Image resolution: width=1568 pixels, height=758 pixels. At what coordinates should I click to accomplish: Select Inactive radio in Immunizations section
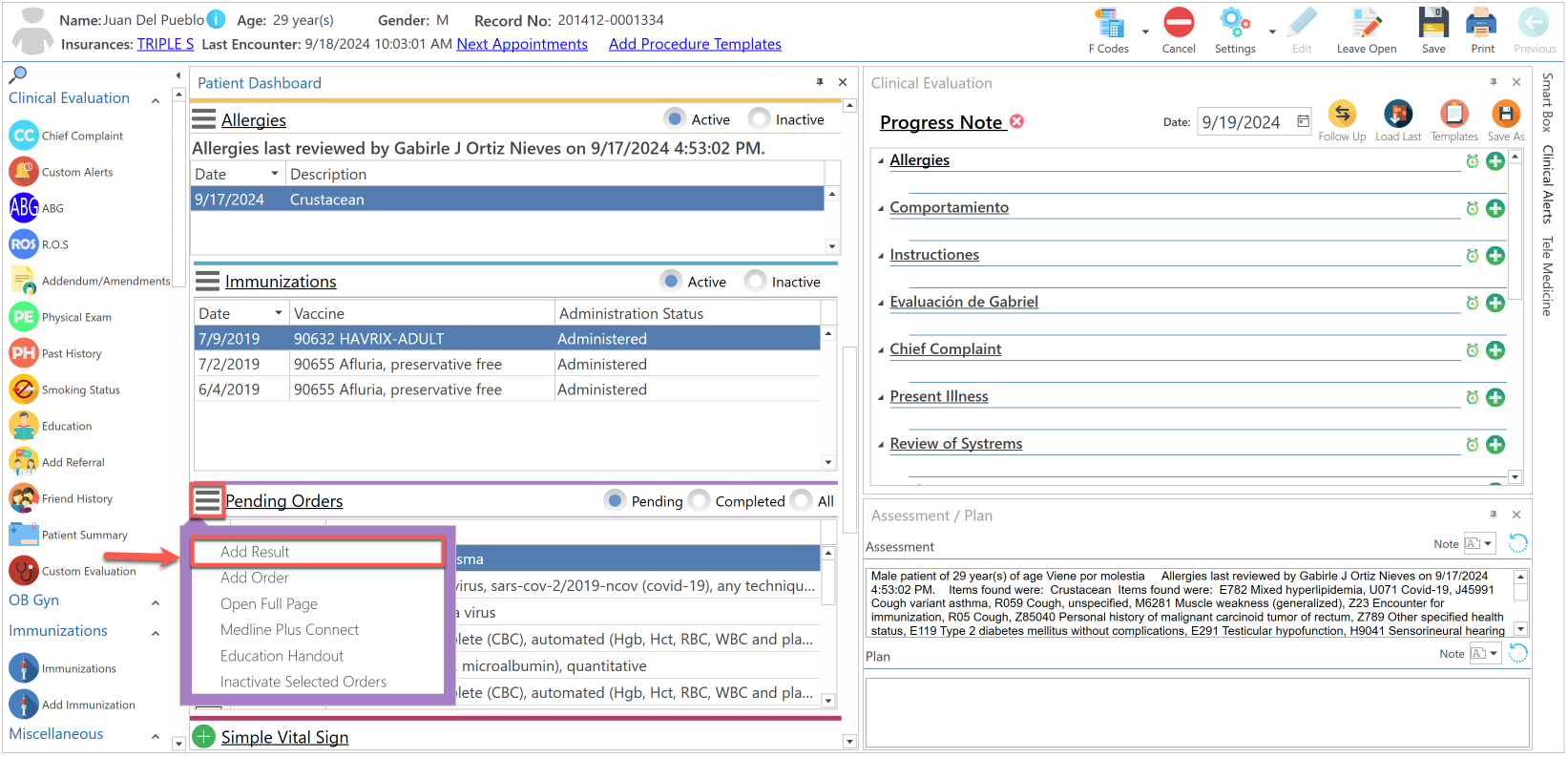[x=755, y=281]
